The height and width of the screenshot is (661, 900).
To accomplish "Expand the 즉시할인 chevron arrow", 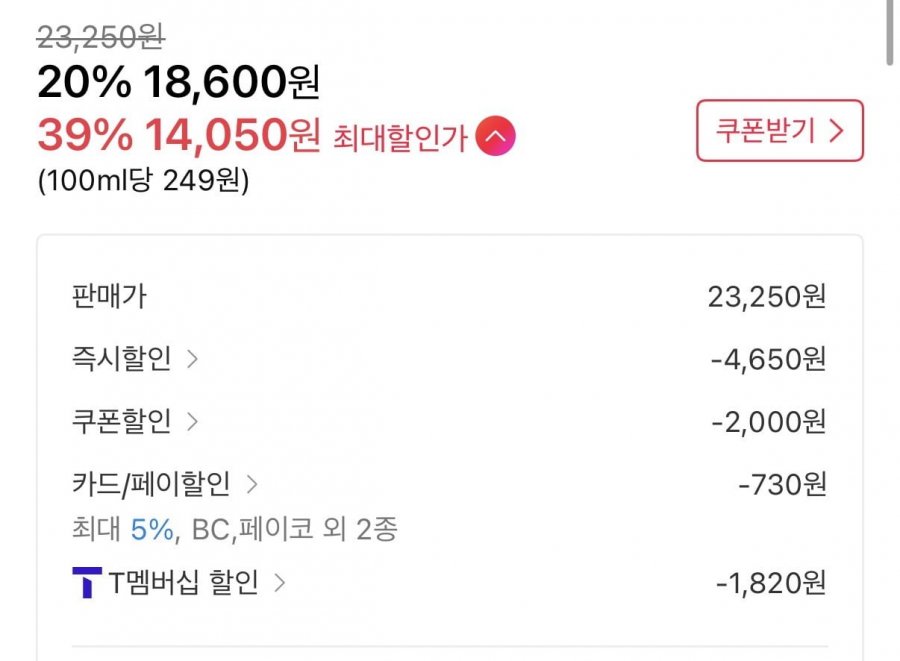I will click(193, 359).
